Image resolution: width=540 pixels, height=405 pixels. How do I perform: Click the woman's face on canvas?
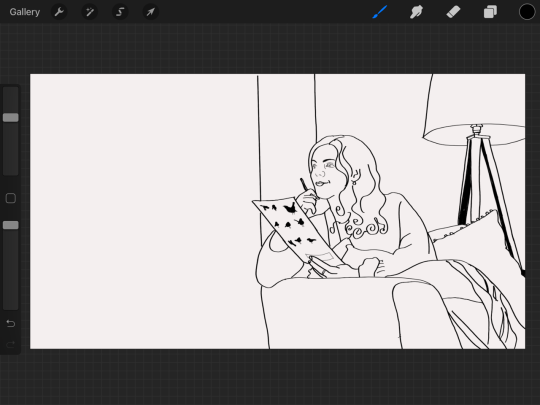323,170
